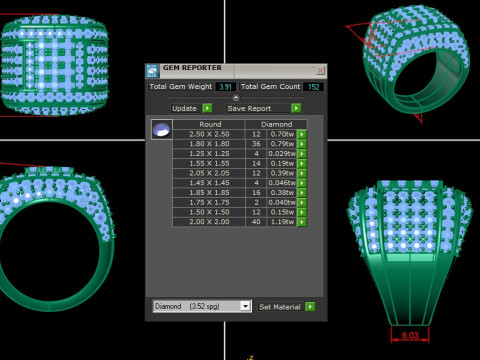Click green arrow on the 1.25 X 1.25 row

302,154
